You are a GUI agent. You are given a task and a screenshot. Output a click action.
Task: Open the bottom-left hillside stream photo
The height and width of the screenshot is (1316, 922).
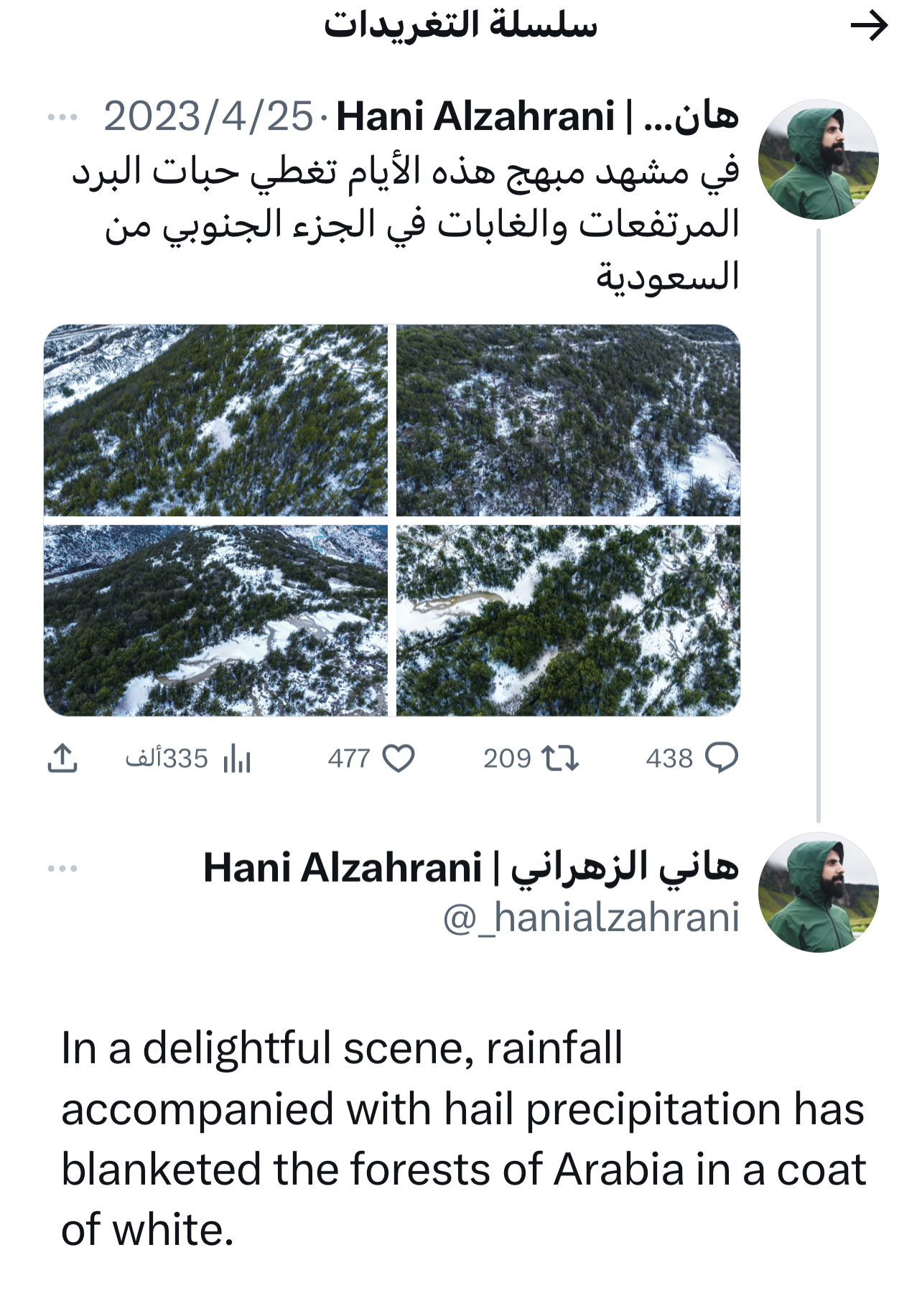tap(215, 620)
